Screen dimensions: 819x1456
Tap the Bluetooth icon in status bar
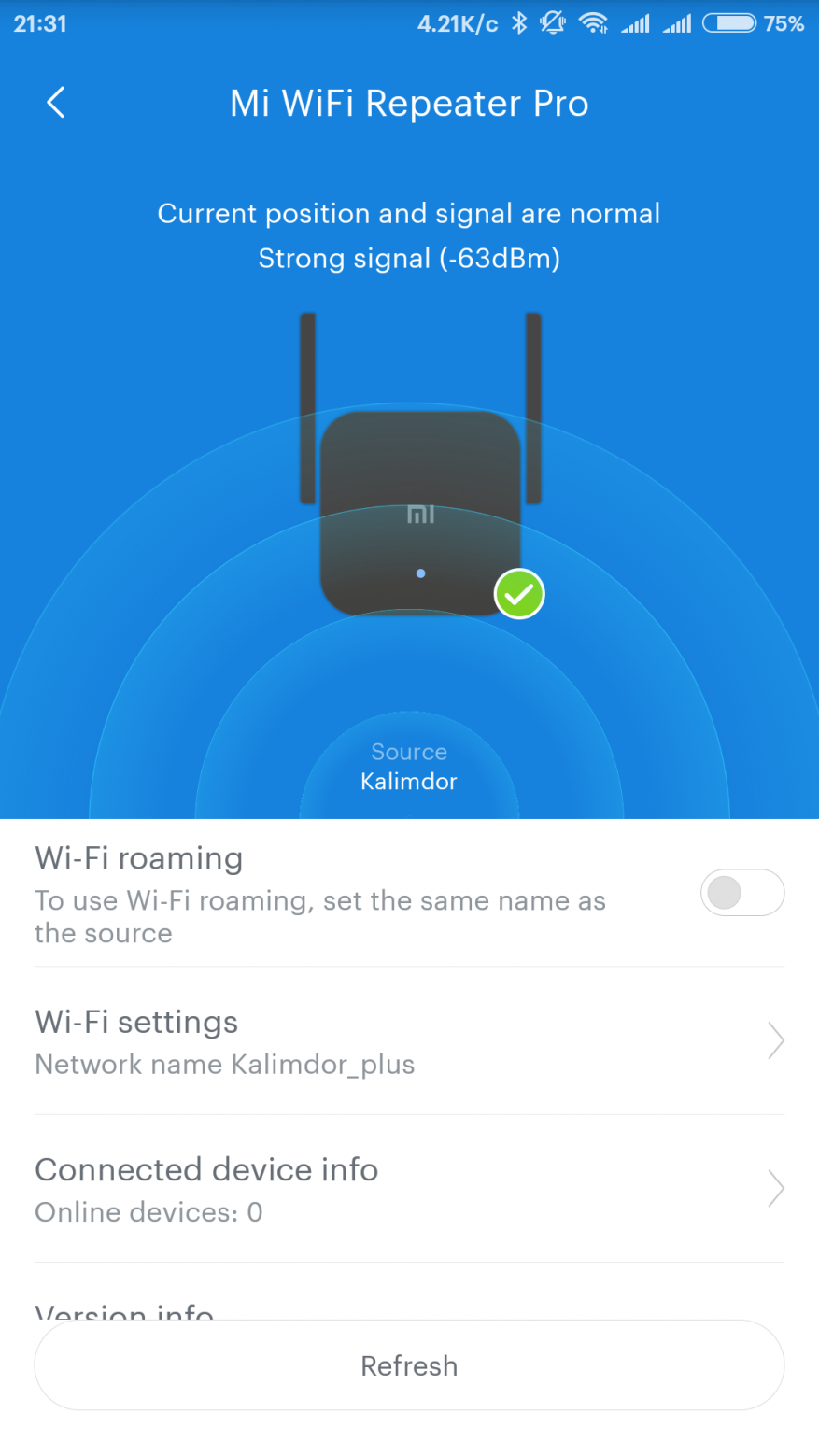click(x=520, y=23)
